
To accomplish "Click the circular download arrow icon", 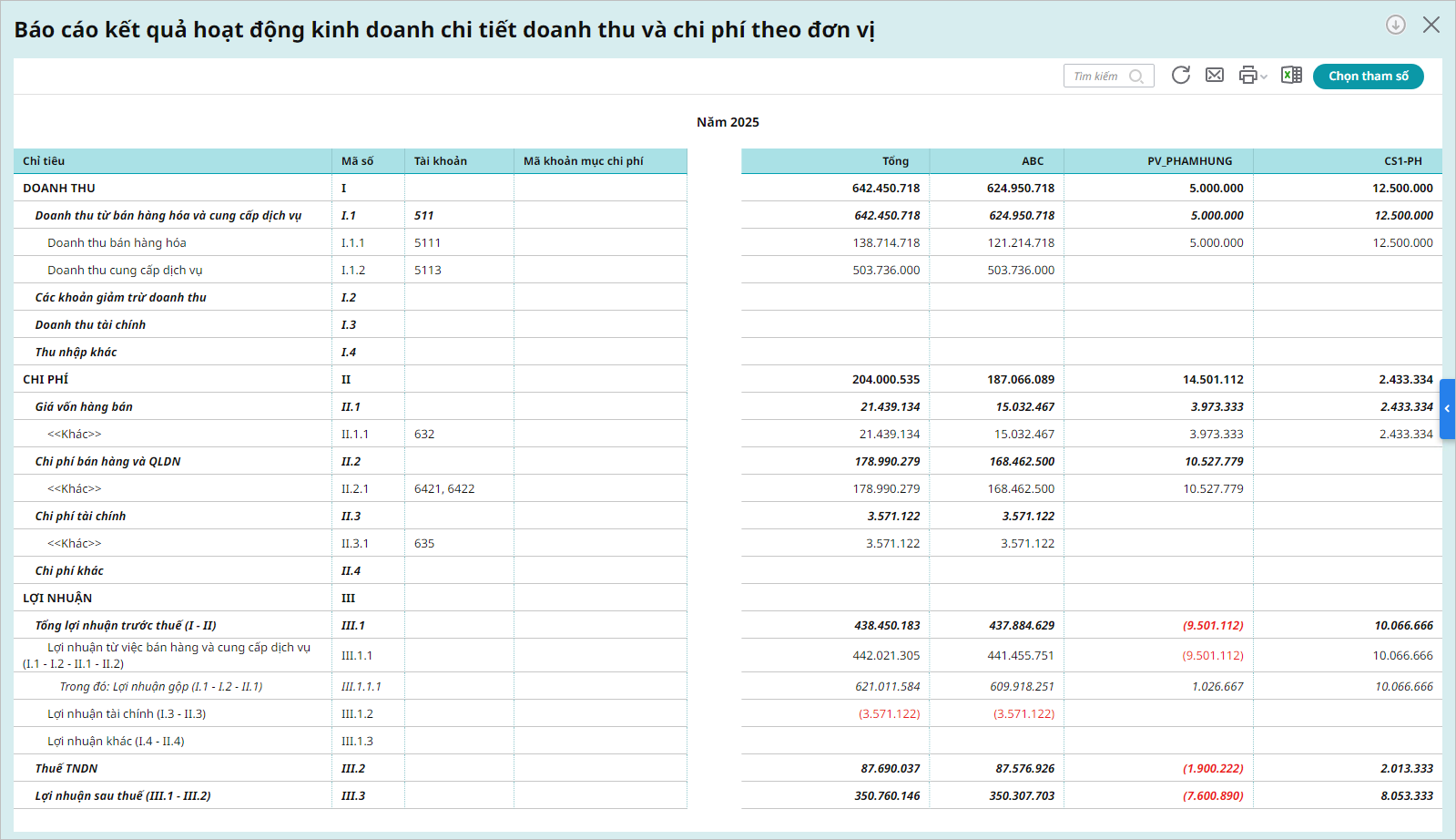I will pyautogui.click(x=1395, y=25).
